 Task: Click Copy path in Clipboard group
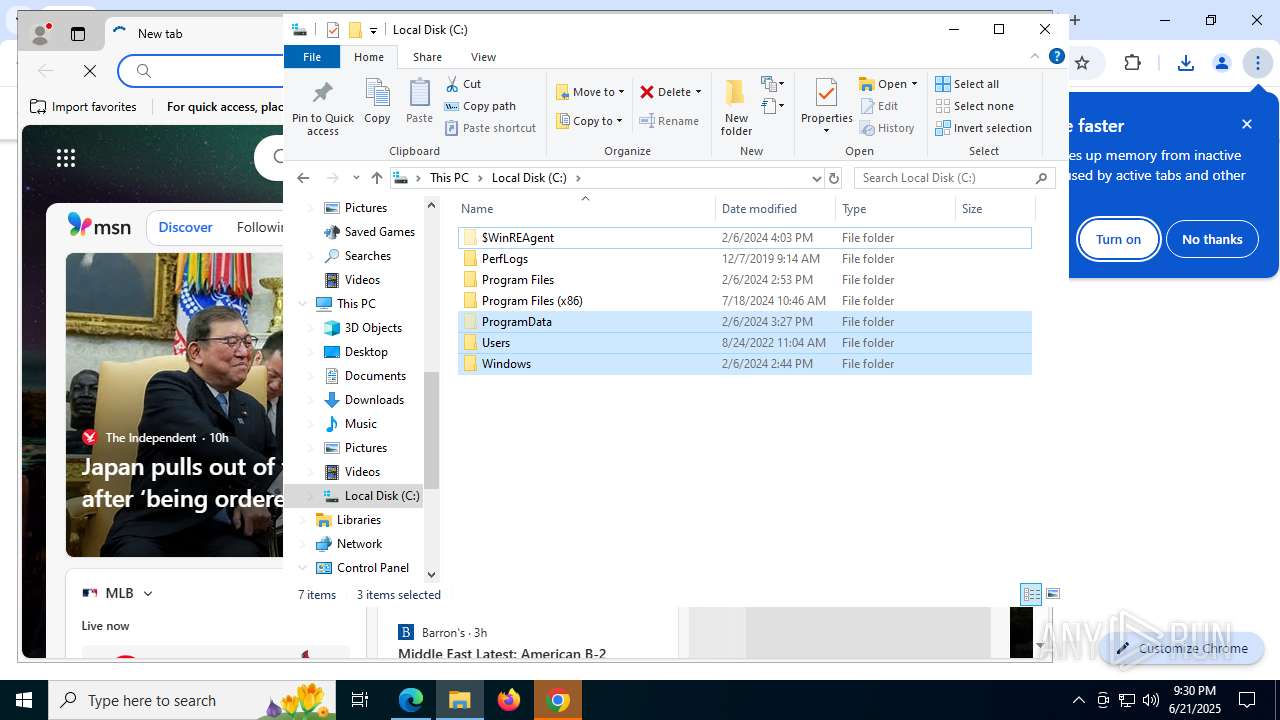[x=480, y=106]
